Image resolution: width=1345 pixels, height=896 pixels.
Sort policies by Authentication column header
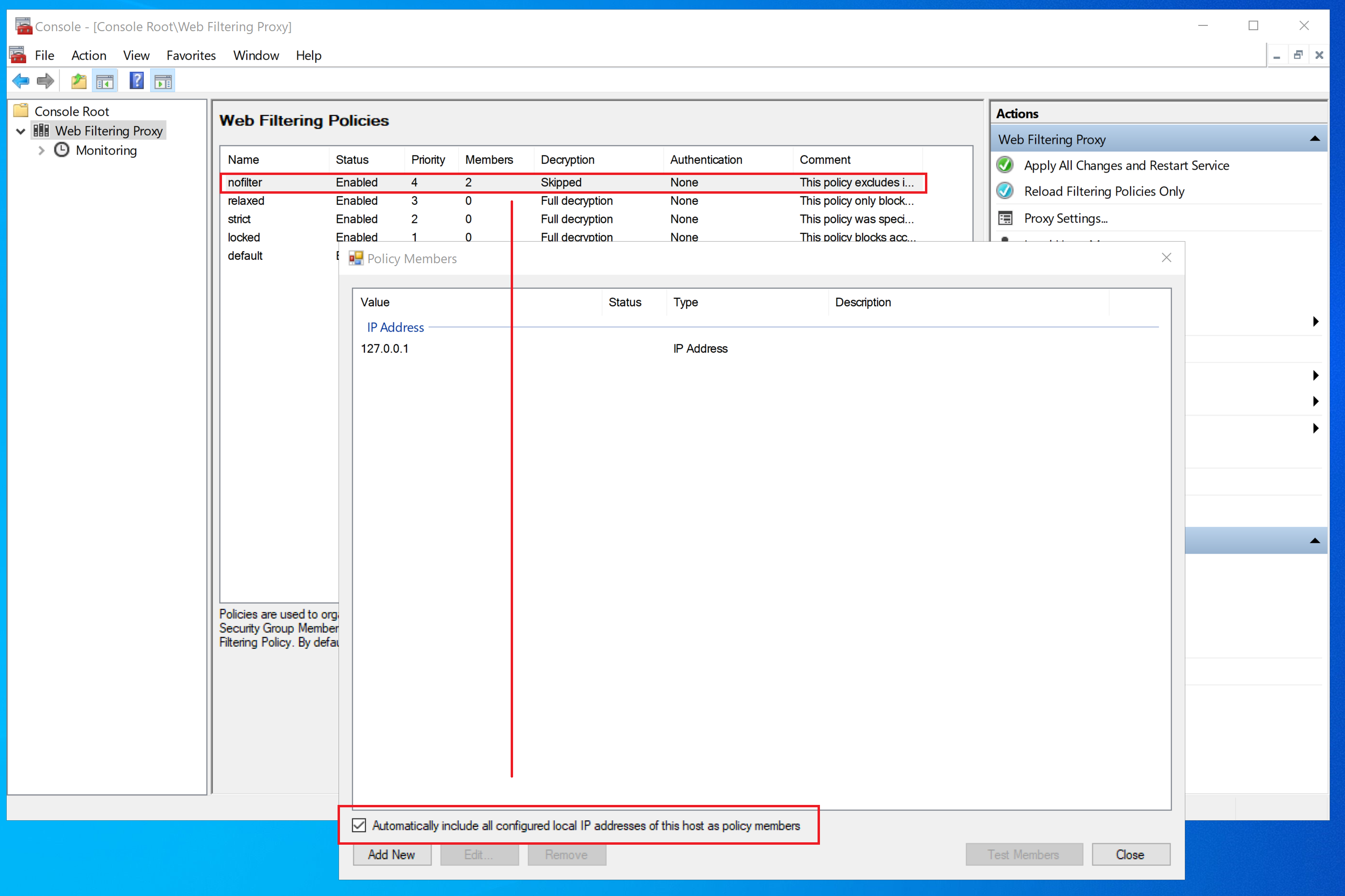728,160
